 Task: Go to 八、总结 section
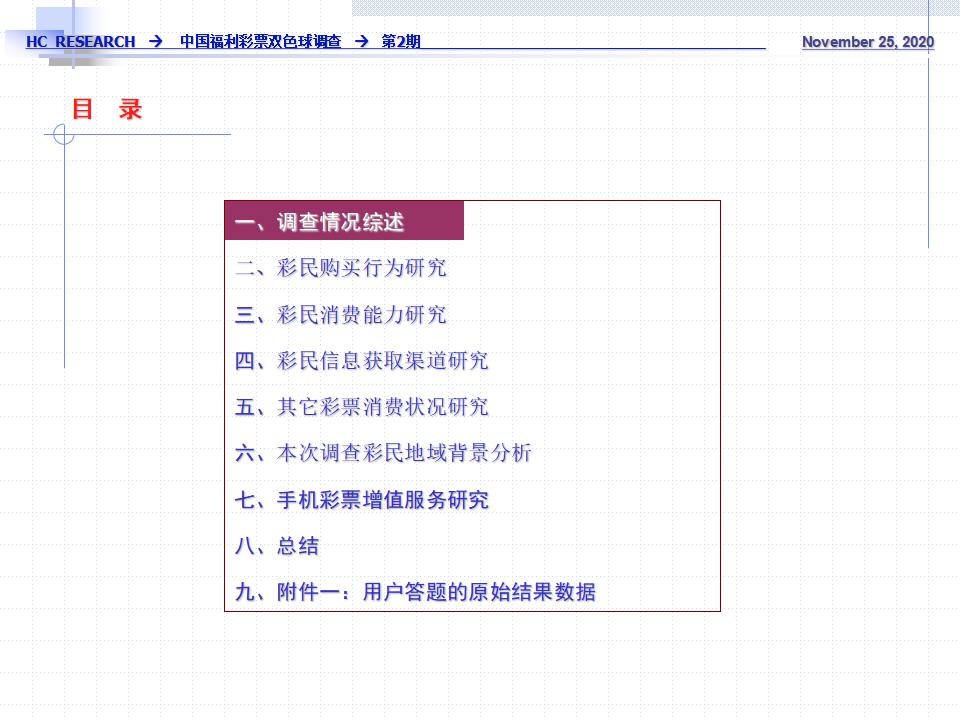click(x=277, y=546)
